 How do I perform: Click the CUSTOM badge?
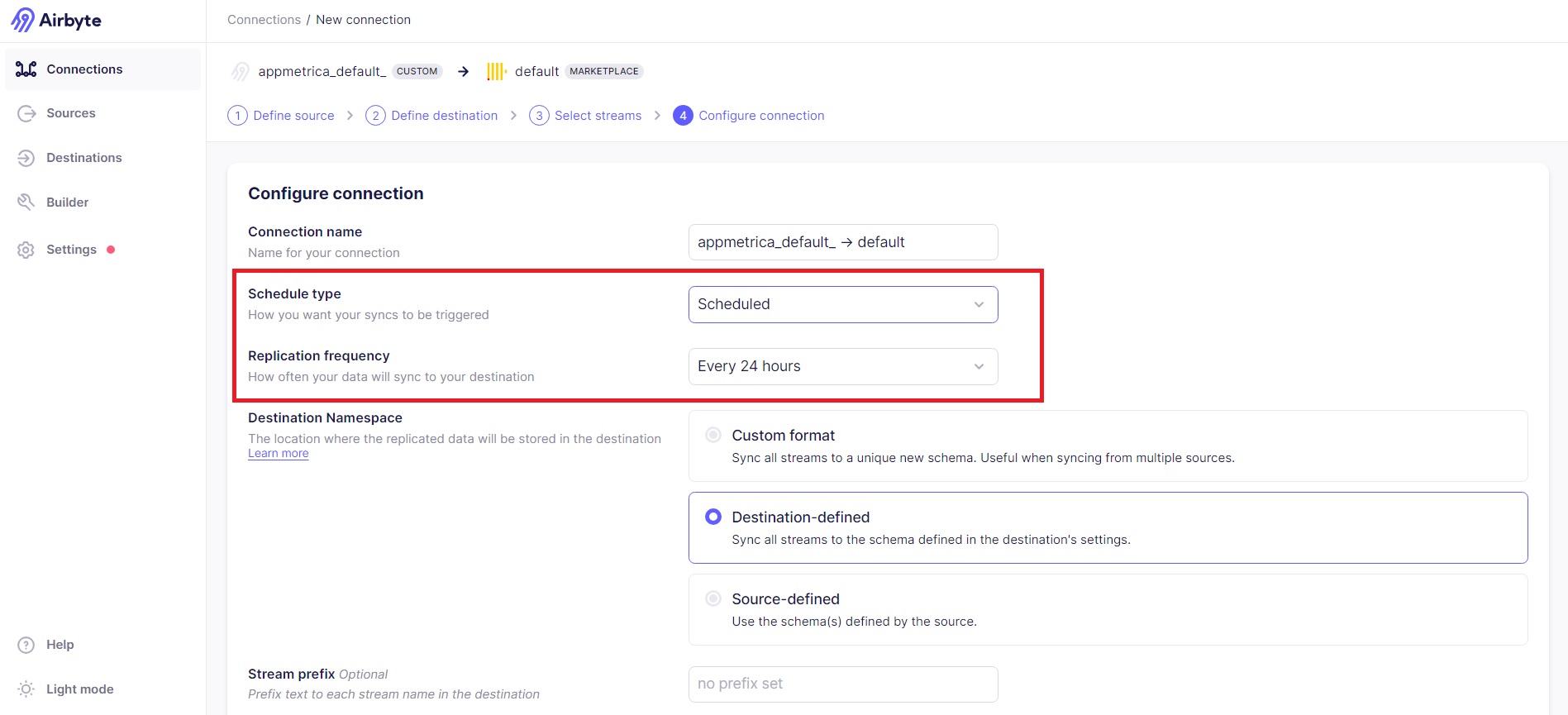417,72
